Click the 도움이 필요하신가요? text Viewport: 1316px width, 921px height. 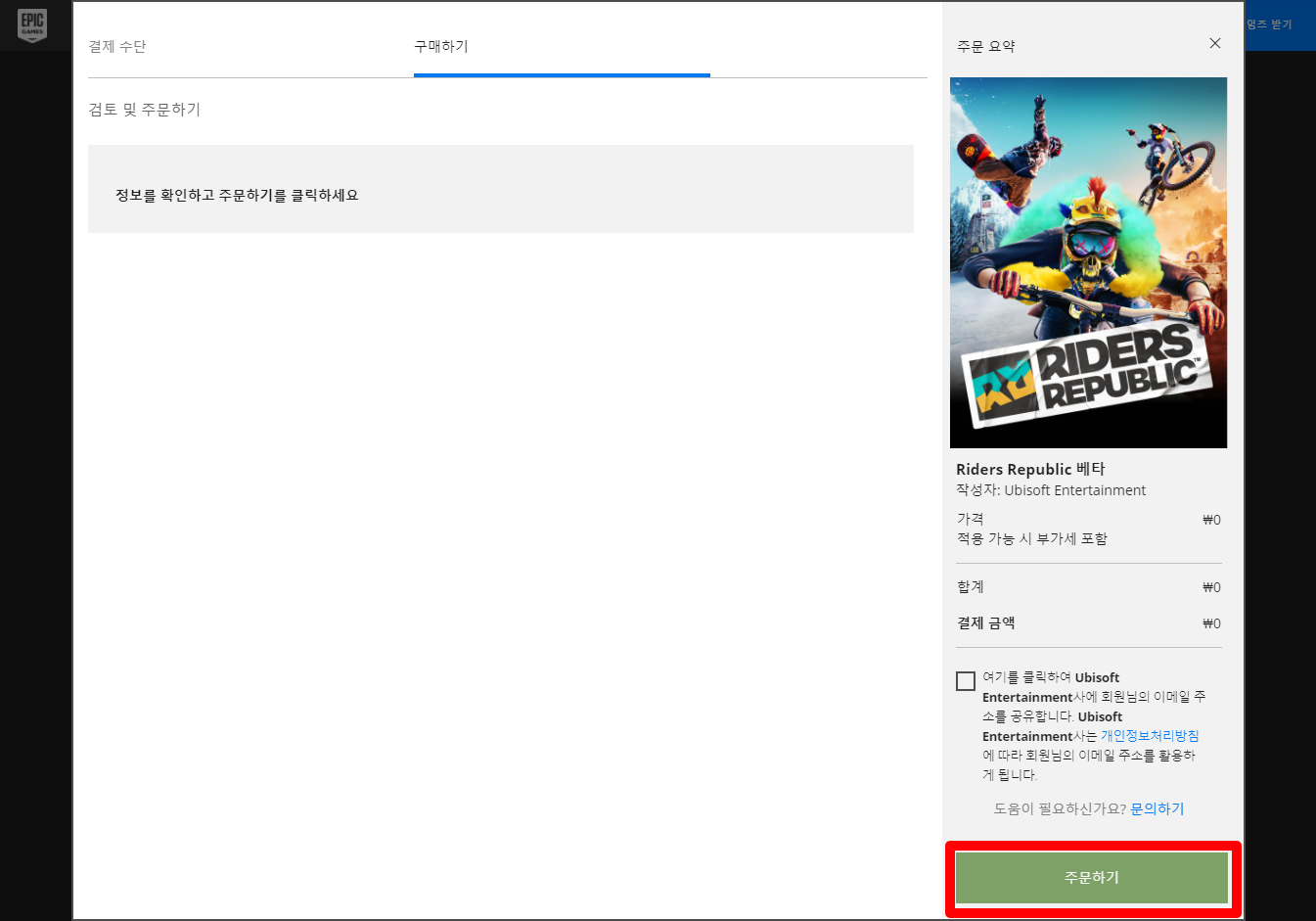1060,808
